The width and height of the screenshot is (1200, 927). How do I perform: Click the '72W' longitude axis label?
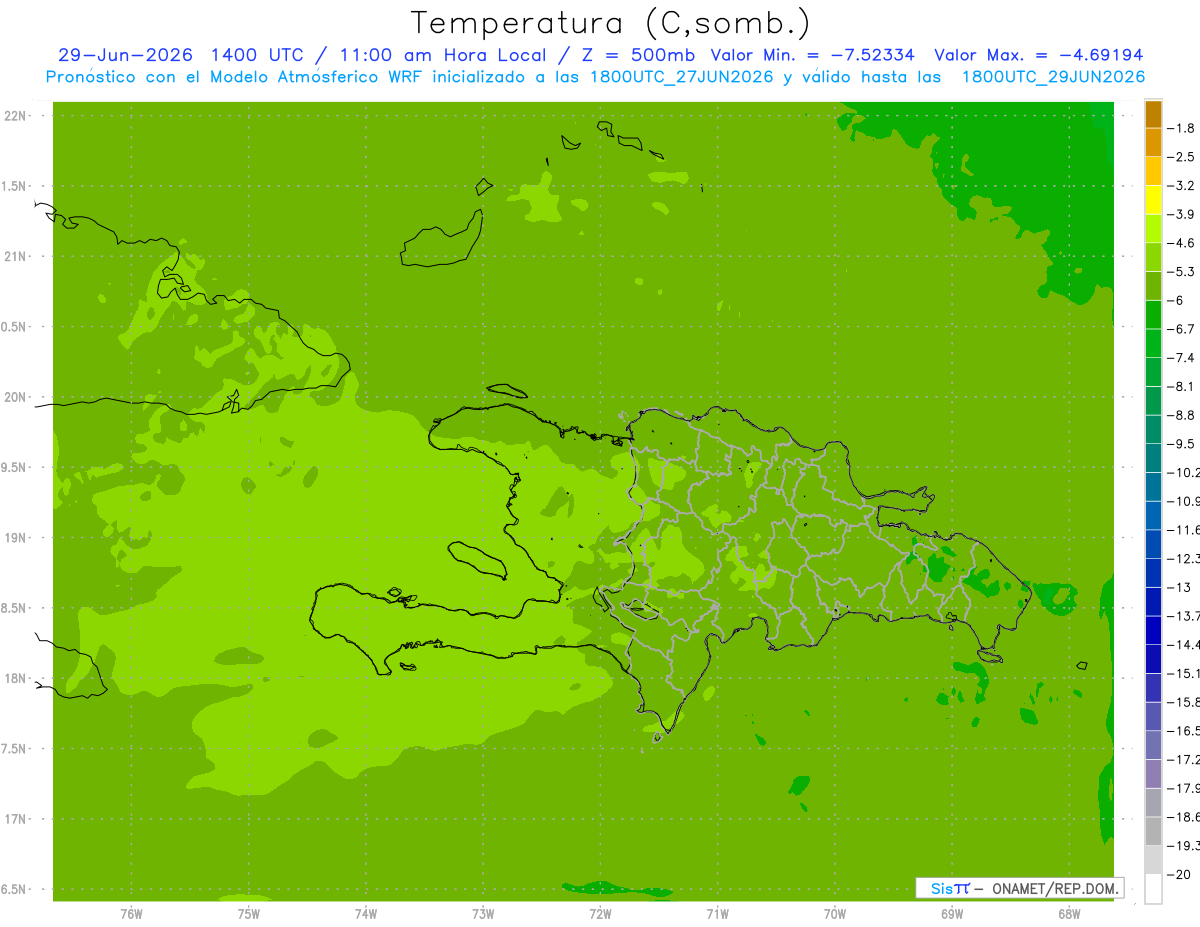coord(600,914)
